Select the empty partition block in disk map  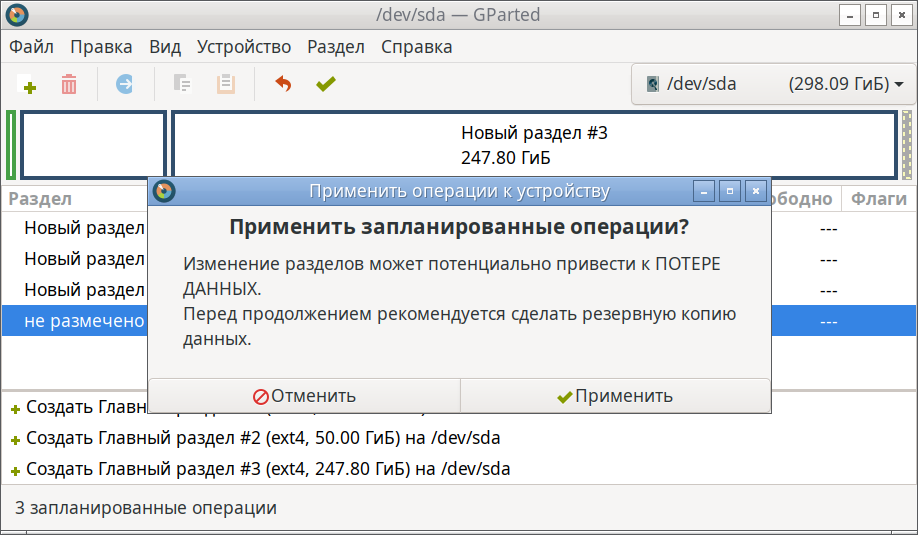pos(94,145)
